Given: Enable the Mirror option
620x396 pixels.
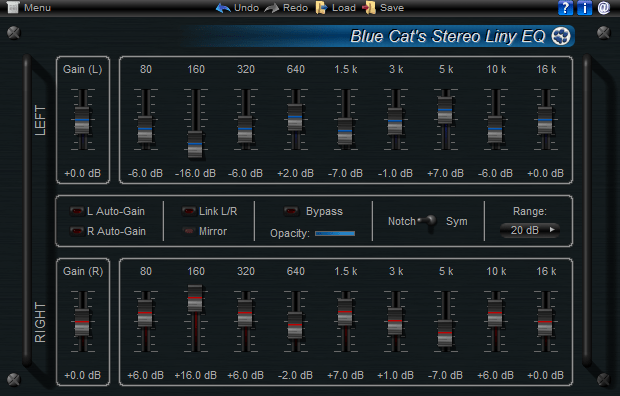Looking at the screenshot, I should coord(189,231).
